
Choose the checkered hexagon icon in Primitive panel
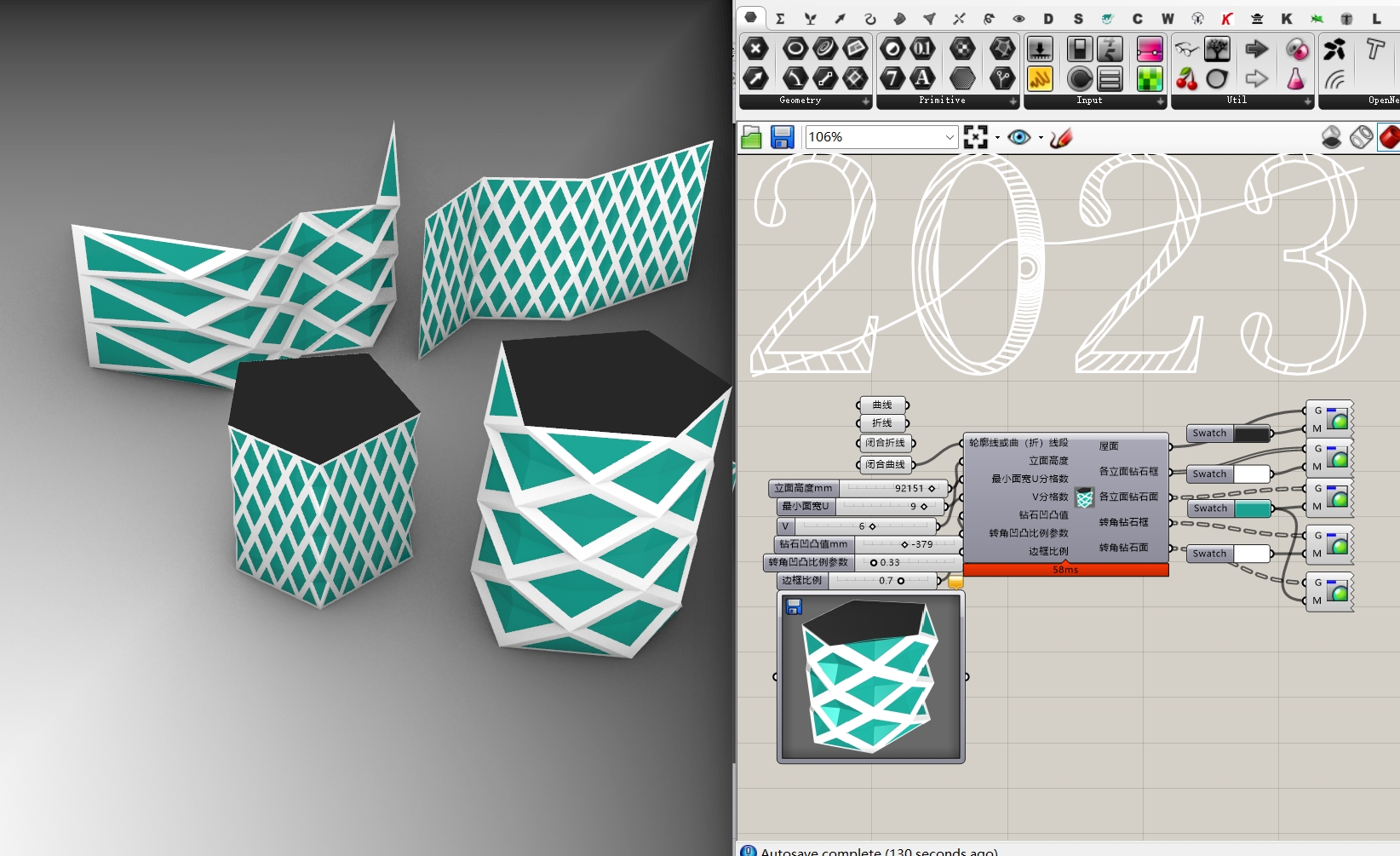[x=962, y=49]
